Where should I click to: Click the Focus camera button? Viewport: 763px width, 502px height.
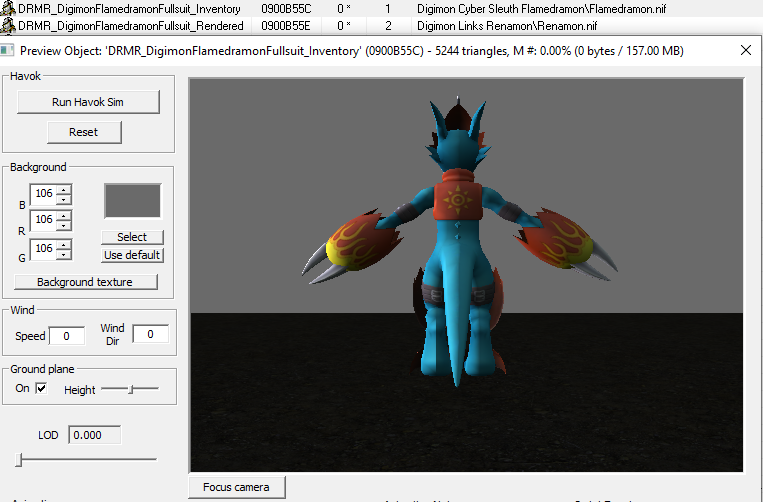(236, 487)
